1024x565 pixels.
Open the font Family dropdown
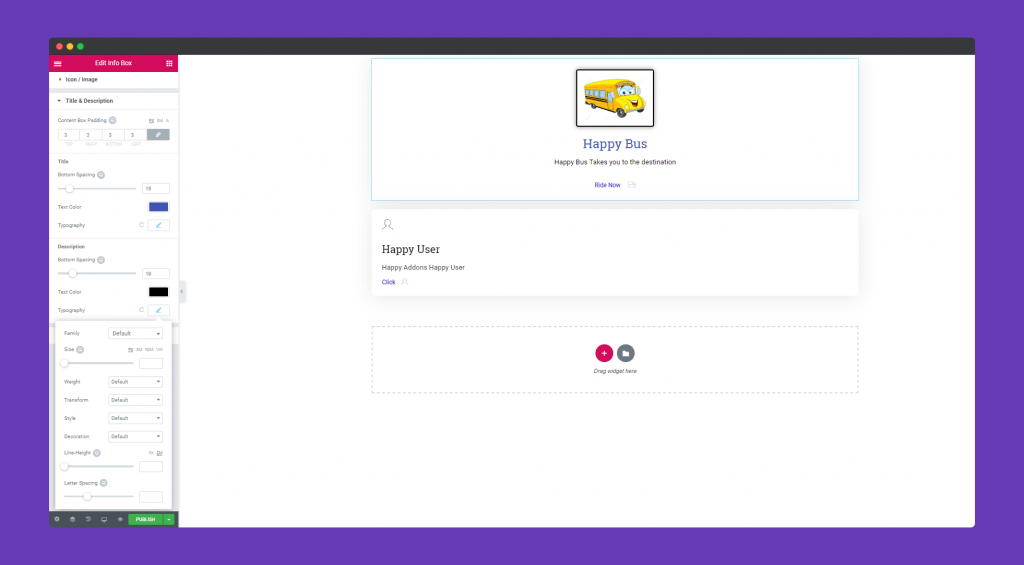(x=135, y=333)
